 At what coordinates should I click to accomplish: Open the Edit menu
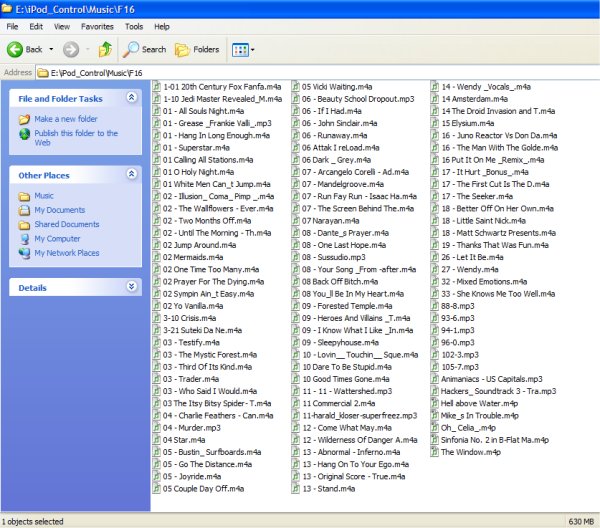pos(36,26)
